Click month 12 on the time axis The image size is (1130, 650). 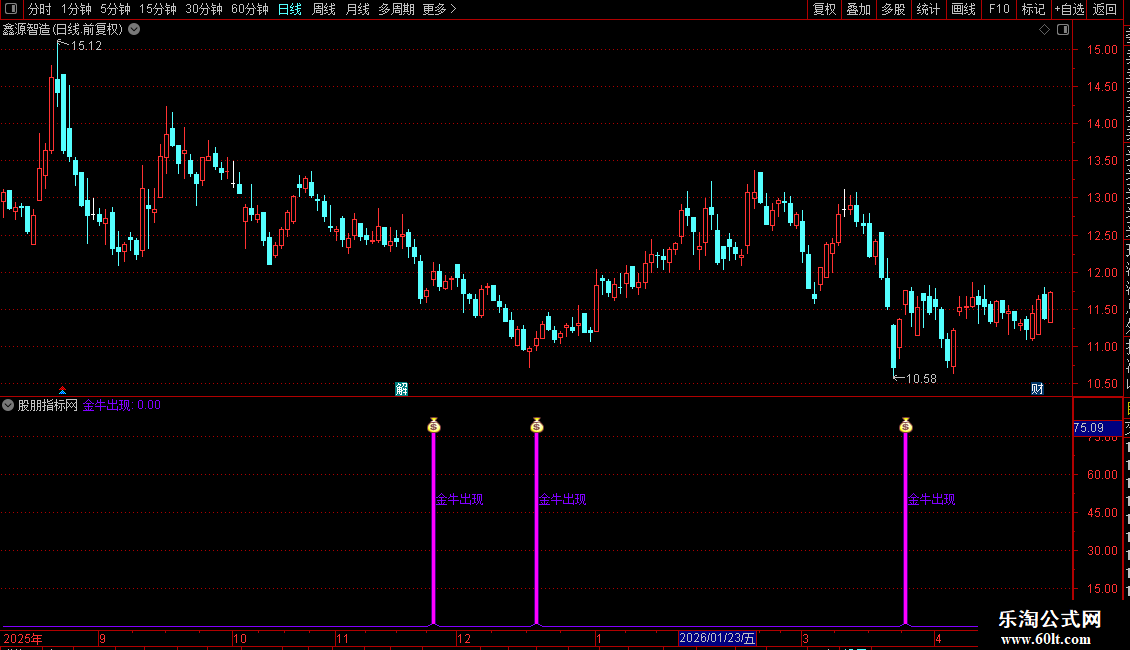click(464, 638)
